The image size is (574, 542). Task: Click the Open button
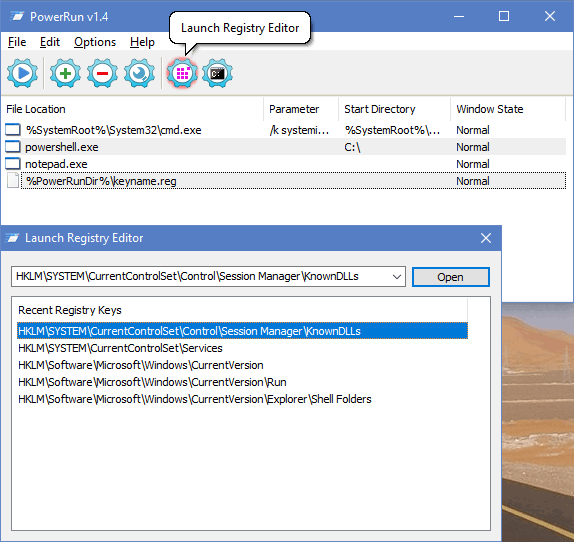click(451, 277)
